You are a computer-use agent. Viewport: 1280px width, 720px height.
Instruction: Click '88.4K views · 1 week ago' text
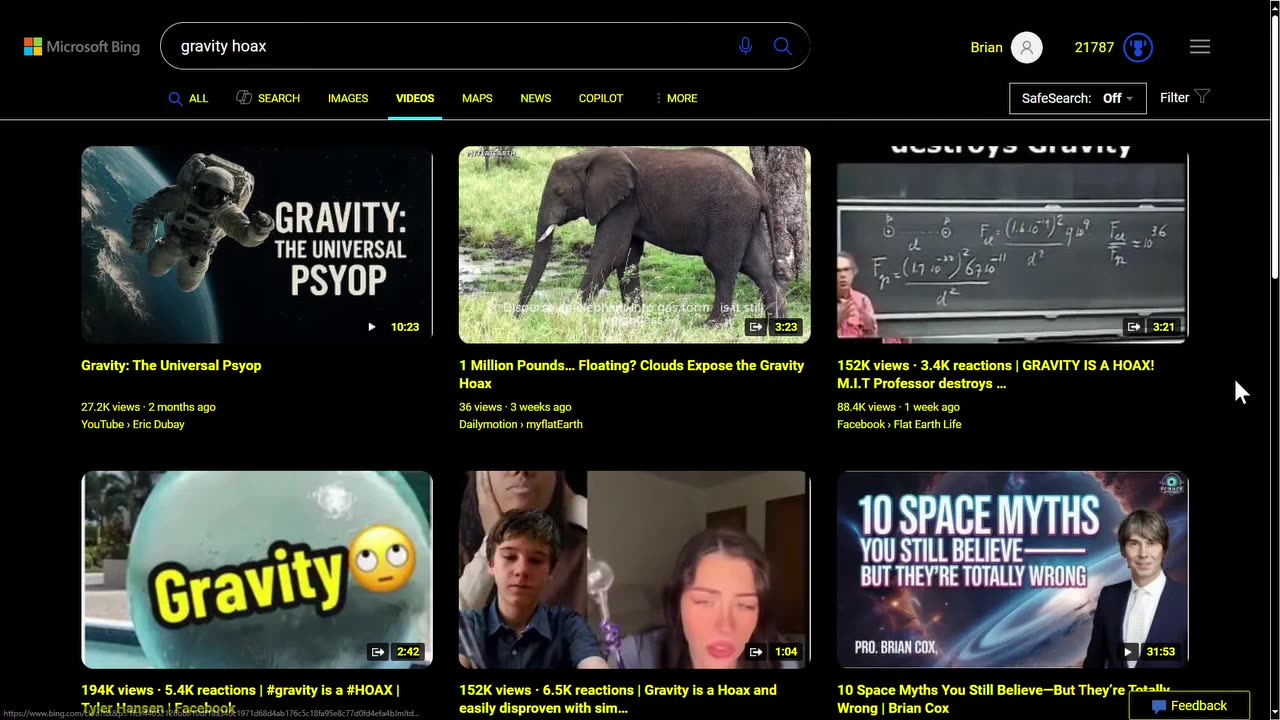[x=898, y=407]
